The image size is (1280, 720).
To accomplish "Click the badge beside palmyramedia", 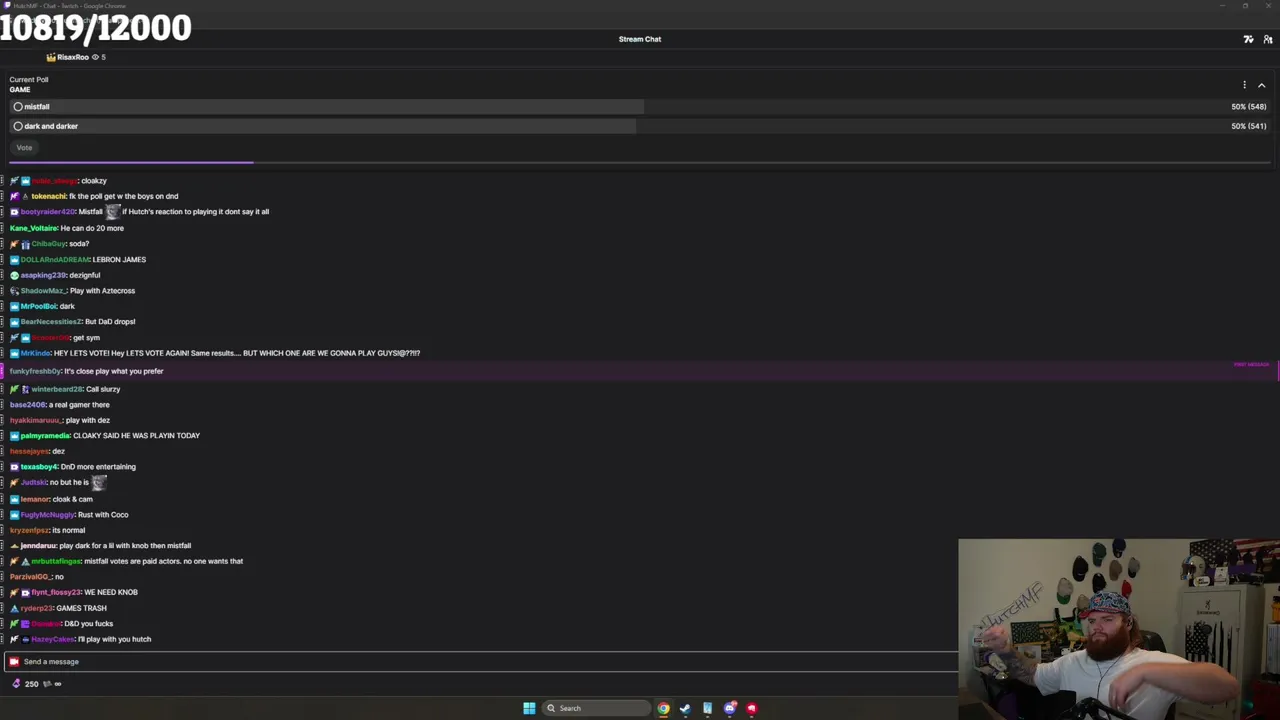I will coord(14,436).
